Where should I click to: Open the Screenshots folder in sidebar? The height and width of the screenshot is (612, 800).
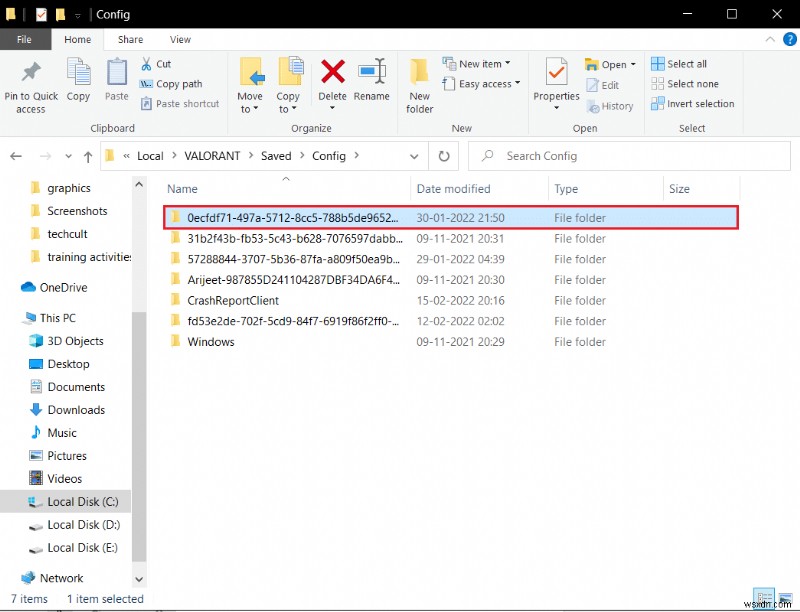[x=69, y=211]
